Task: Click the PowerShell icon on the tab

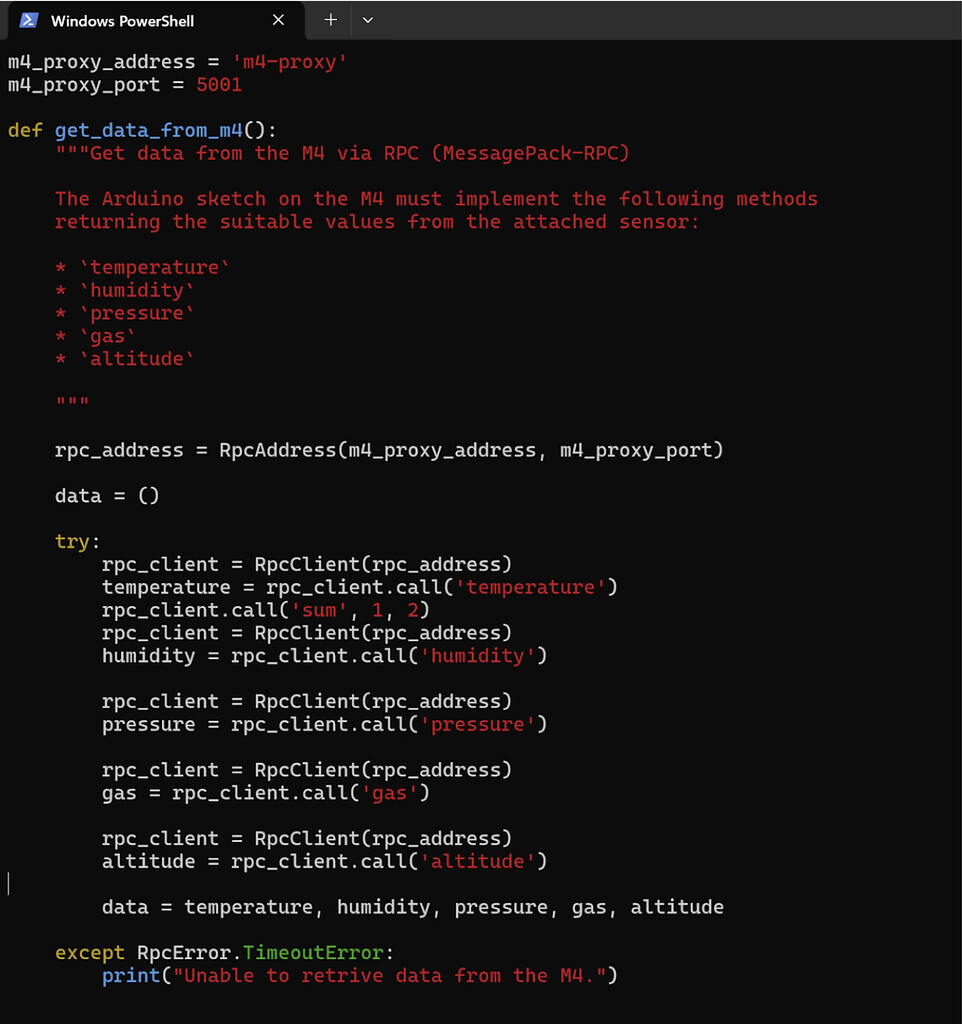Action: [28, 20]
